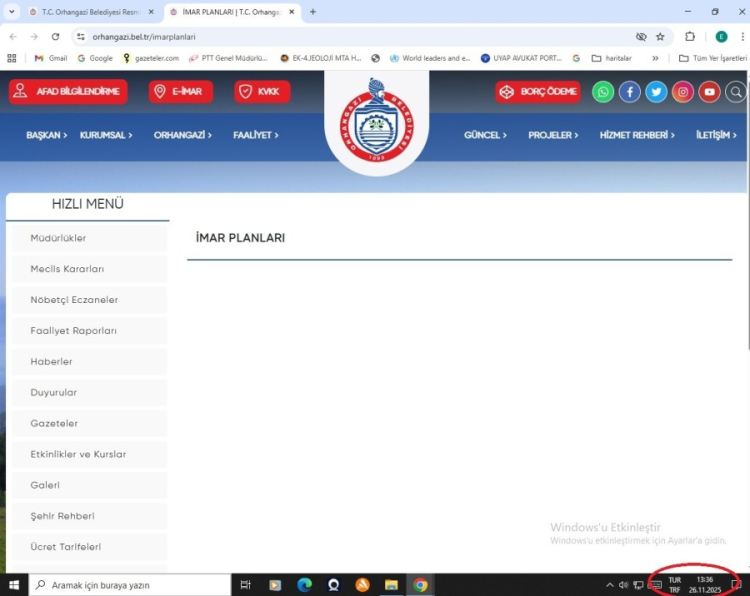Open the Twitter social icon
Screen dimensions: 750x596
click(656, 92)
